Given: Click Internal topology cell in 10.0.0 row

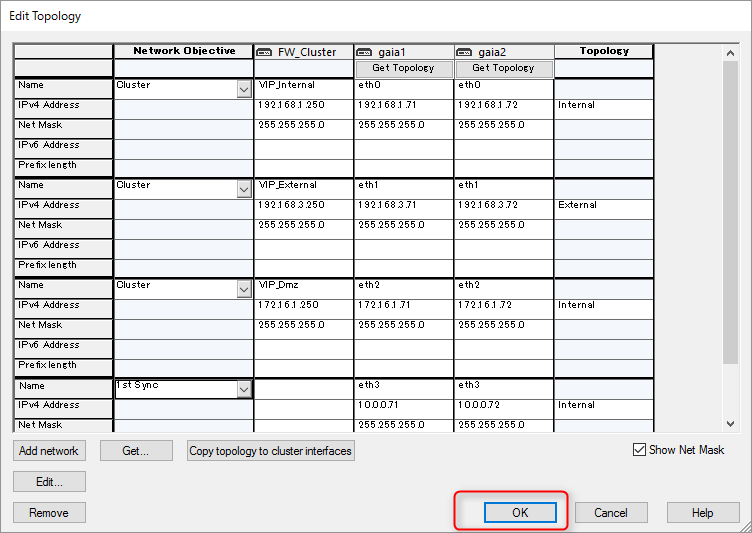Looking at the screenshot, I should [604, 409].
